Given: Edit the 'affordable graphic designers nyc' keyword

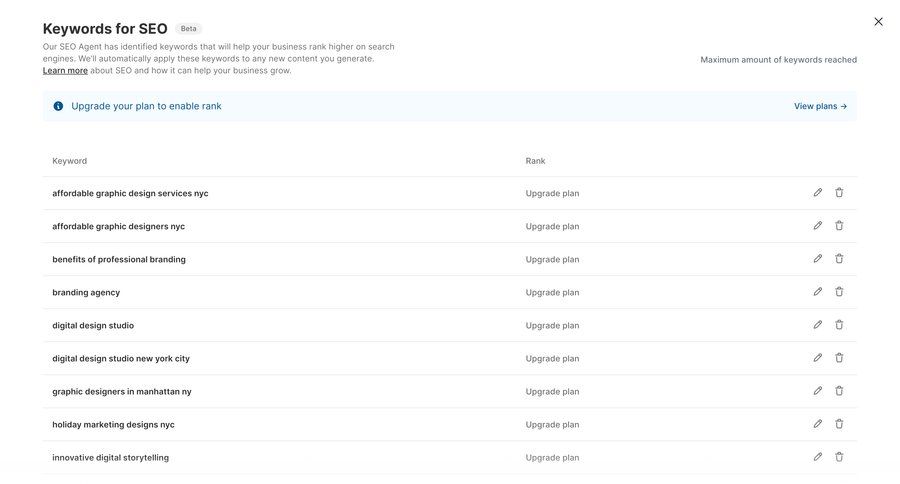Looking at the screenshot, I should (817, 226).
